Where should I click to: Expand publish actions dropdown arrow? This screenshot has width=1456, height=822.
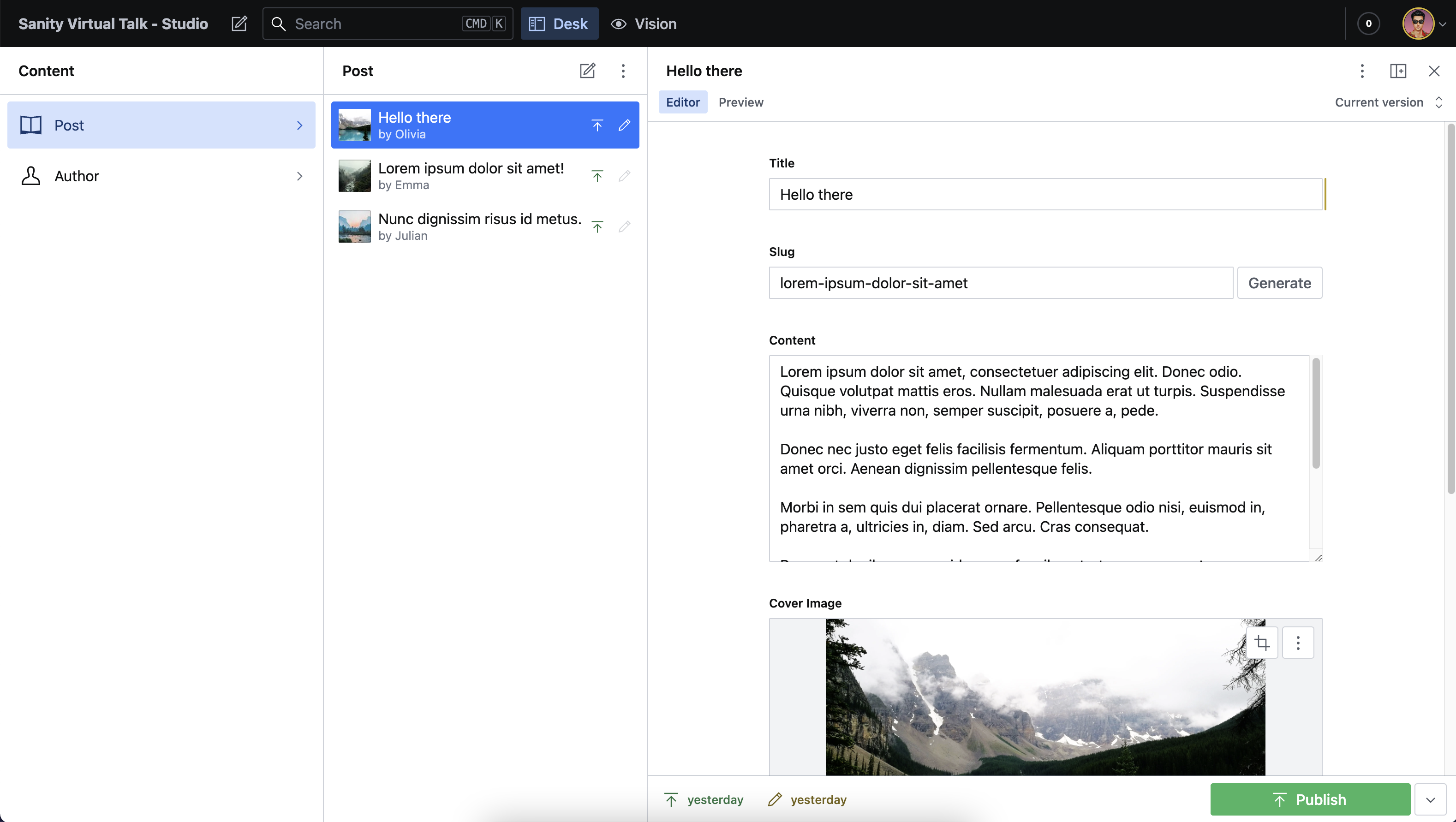point(1430,799)
